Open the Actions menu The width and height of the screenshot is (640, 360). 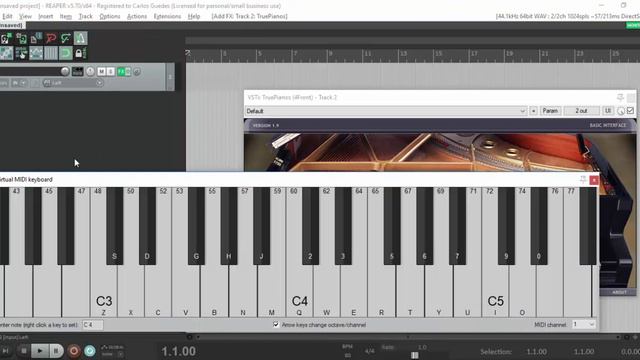tap(137, 16)
